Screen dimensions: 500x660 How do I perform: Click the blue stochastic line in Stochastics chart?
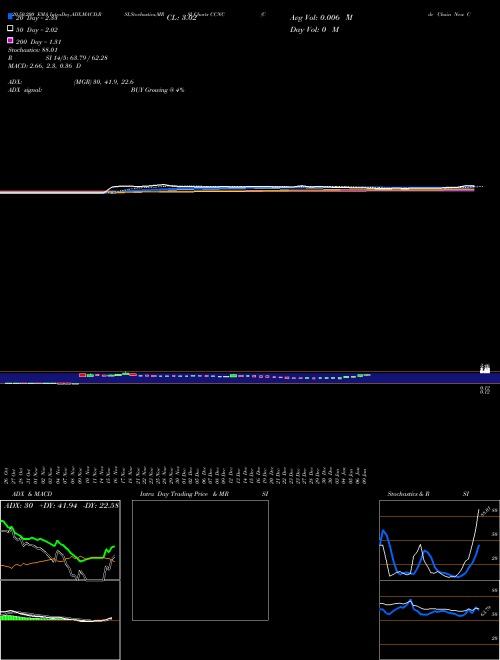[429, 555]
